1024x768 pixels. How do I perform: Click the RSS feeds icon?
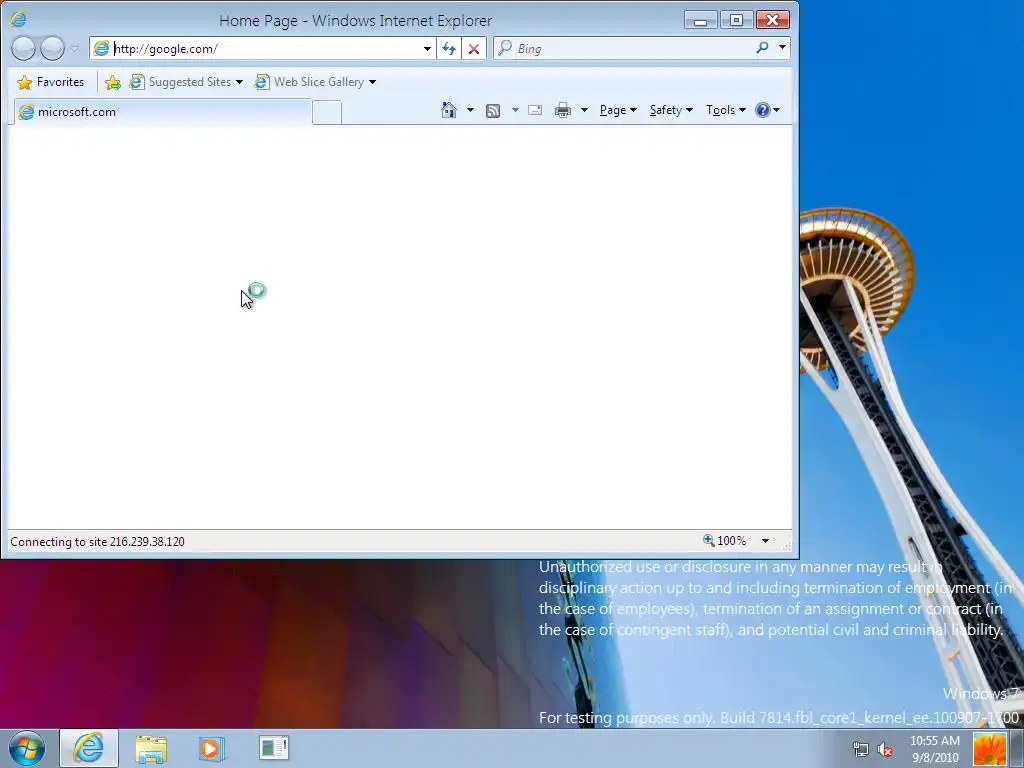pos(493,110)
